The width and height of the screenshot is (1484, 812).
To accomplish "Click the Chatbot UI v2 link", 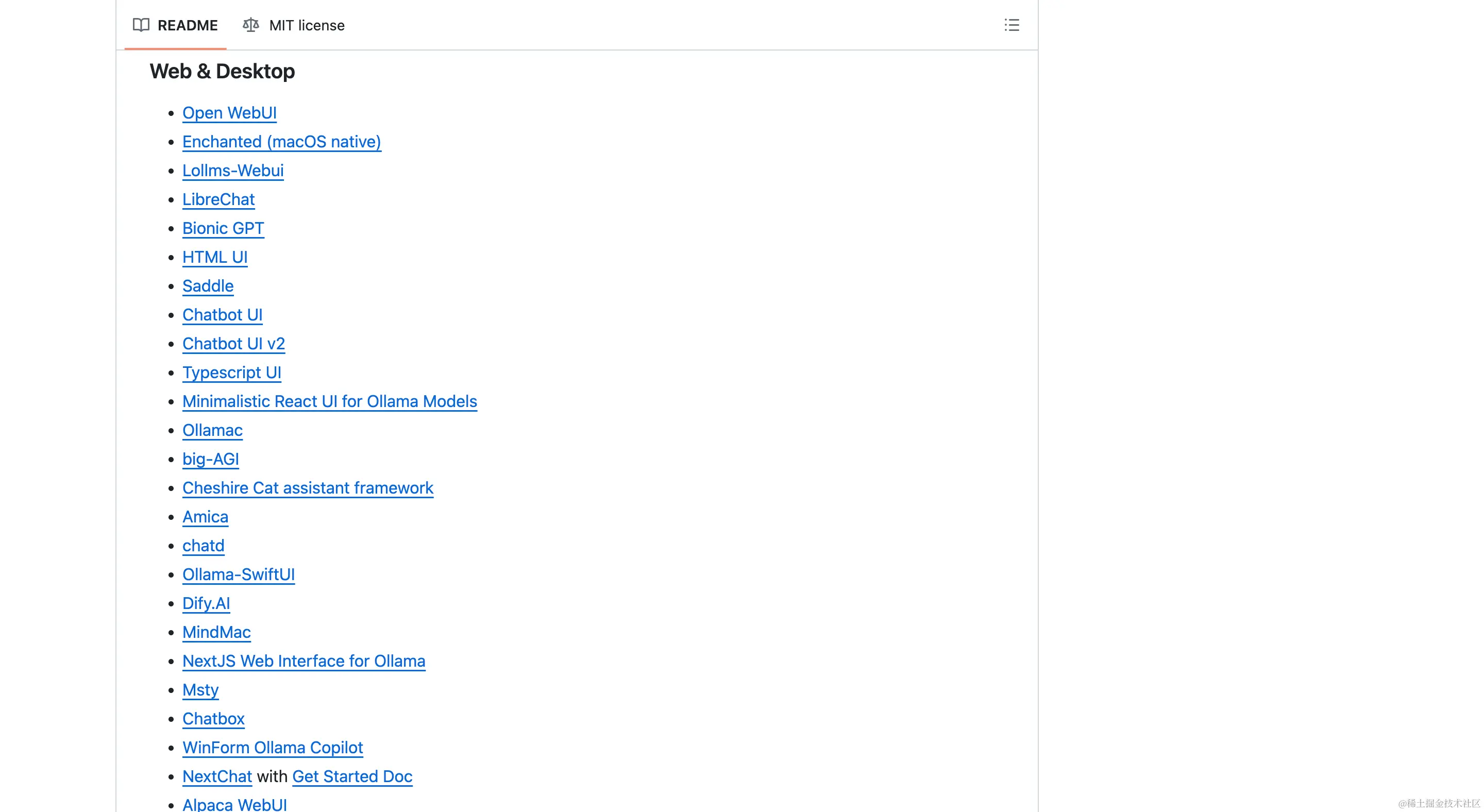I will coord(233,344).
